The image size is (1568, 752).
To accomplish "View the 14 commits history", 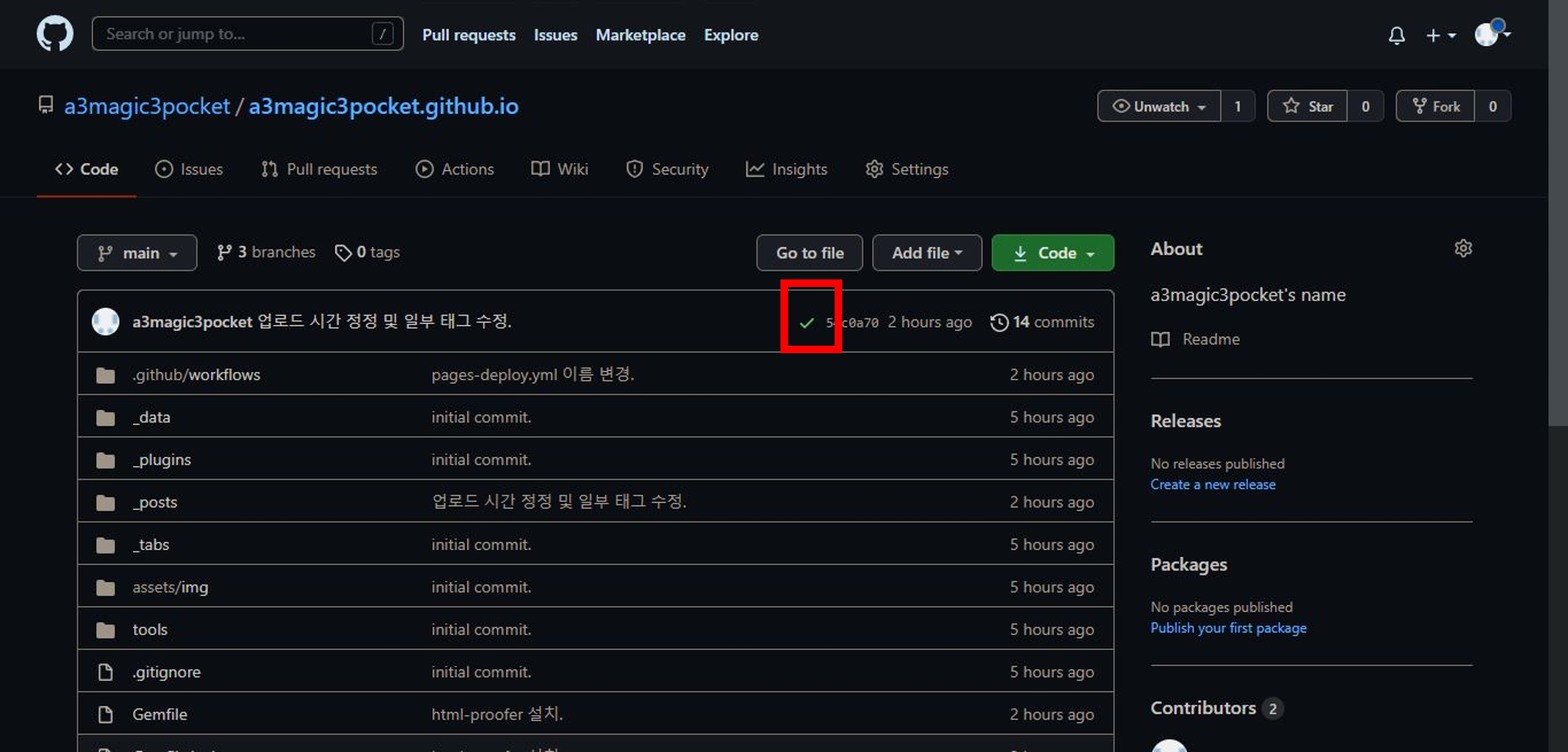I will [x=1042, y=322].
